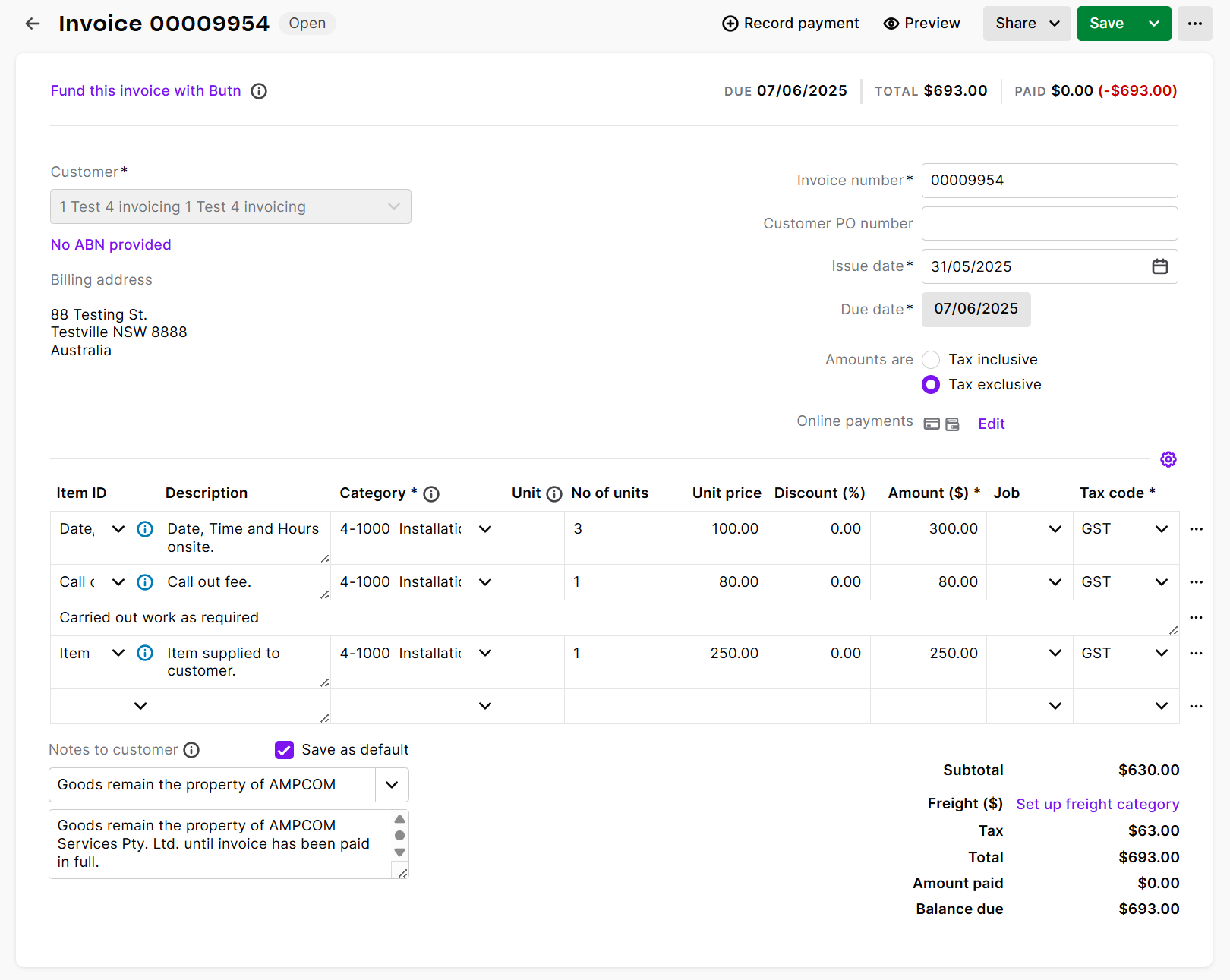Expand Notes to customer template dropdown
This screenshot has width=1230, height=980.
click(392, 785)
